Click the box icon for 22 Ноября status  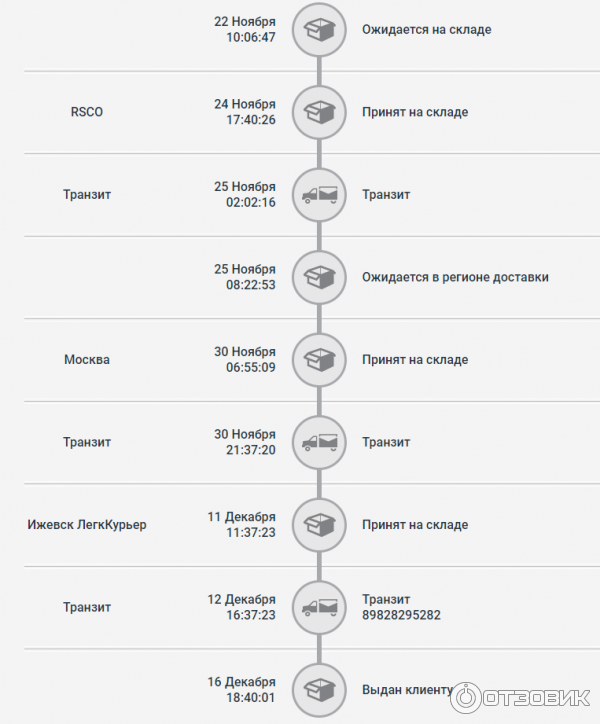pos(319,30)
